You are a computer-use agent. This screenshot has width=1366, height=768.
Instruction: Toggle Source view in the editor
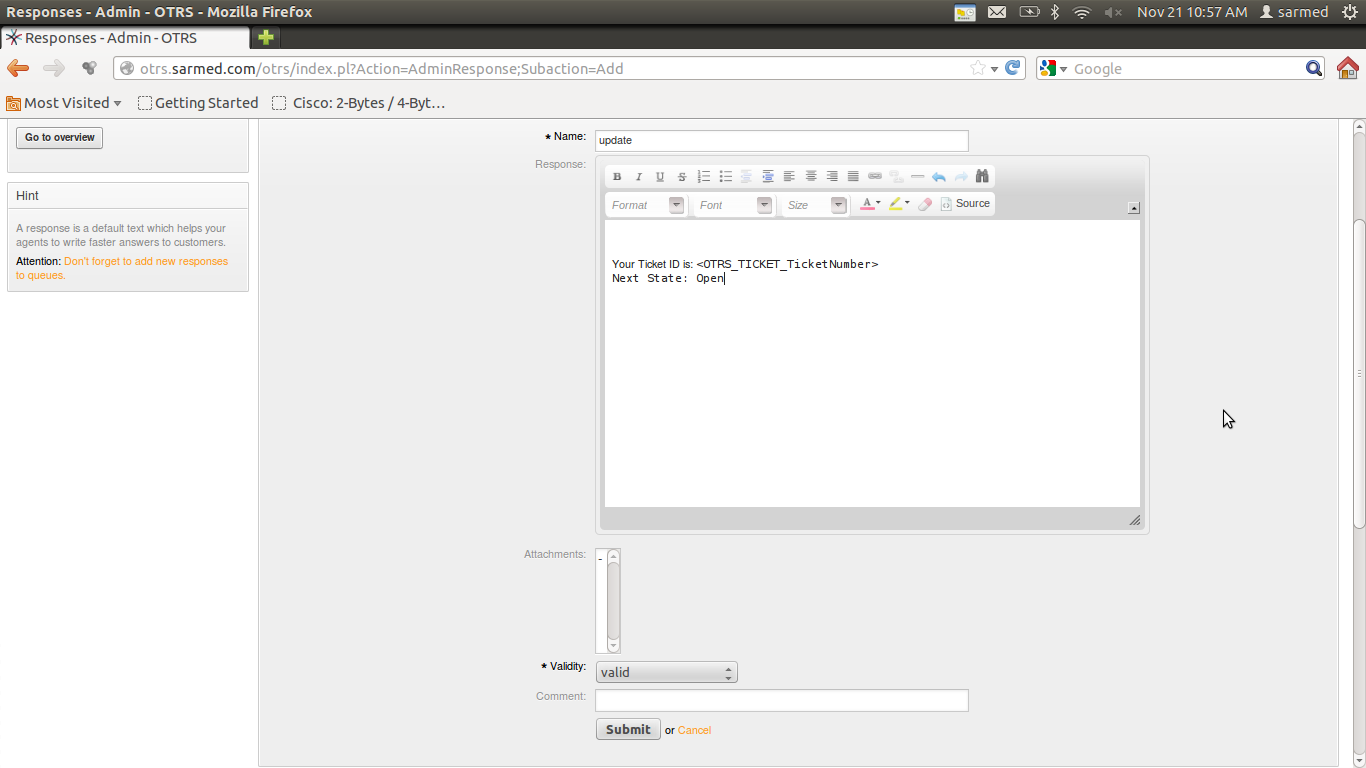coord(965,204)
